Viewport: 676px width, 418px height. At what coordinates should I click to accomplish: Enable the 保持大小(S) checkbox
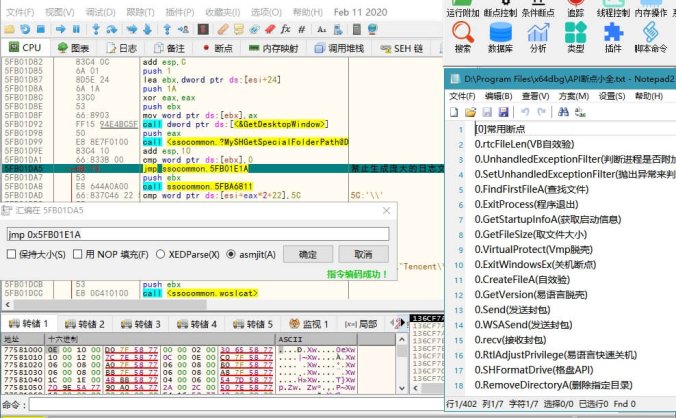point(12,254)
